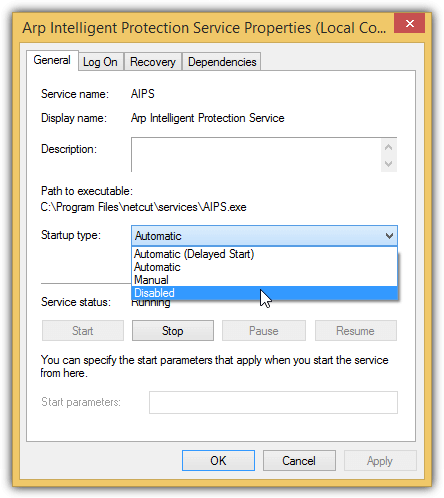Click the description scroll up arrow
Screen dimensions: 444x498
[x=388, y=147]
